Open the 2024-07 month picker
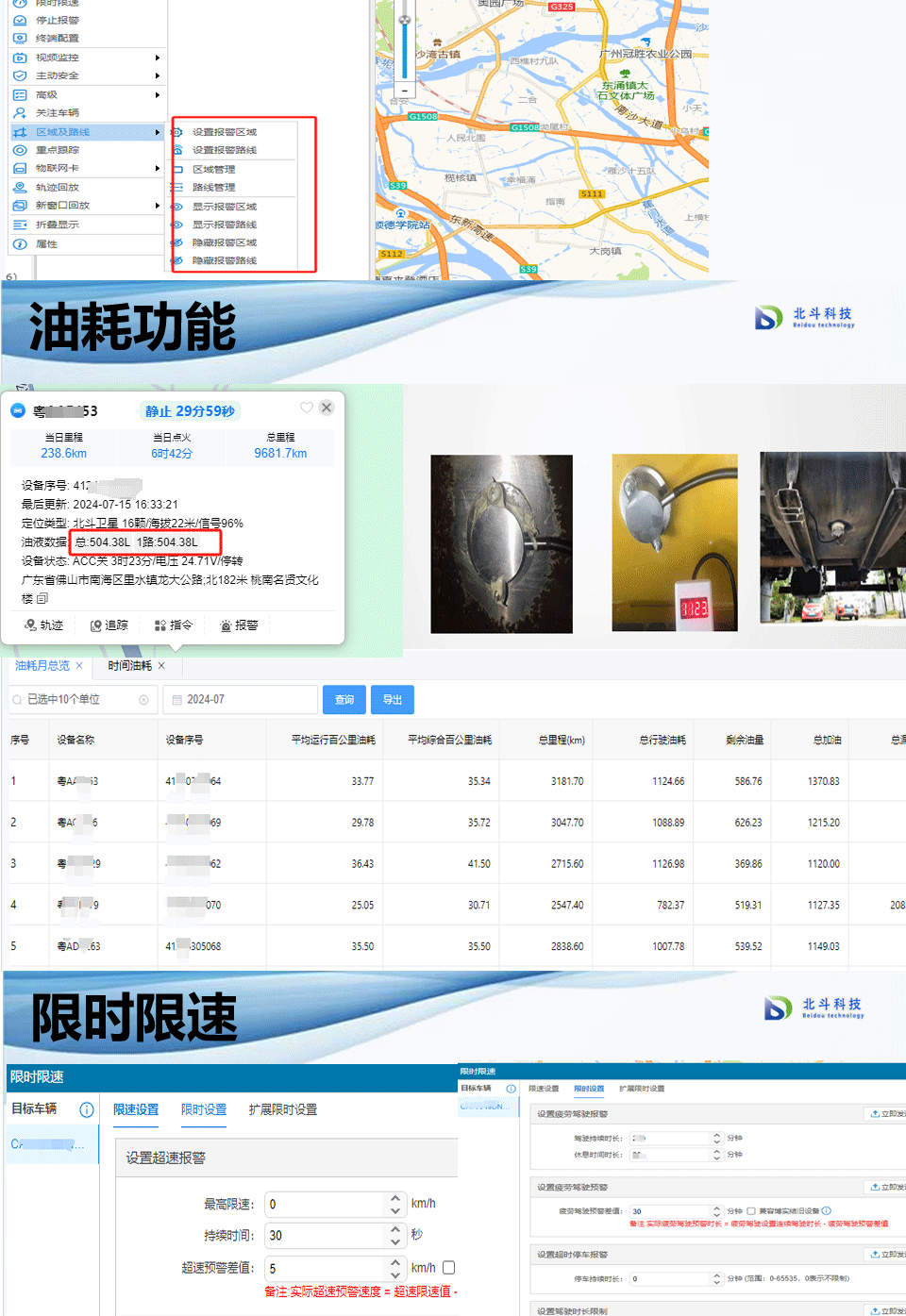This screenshot has width=906, height=1316. coord(241,700)
